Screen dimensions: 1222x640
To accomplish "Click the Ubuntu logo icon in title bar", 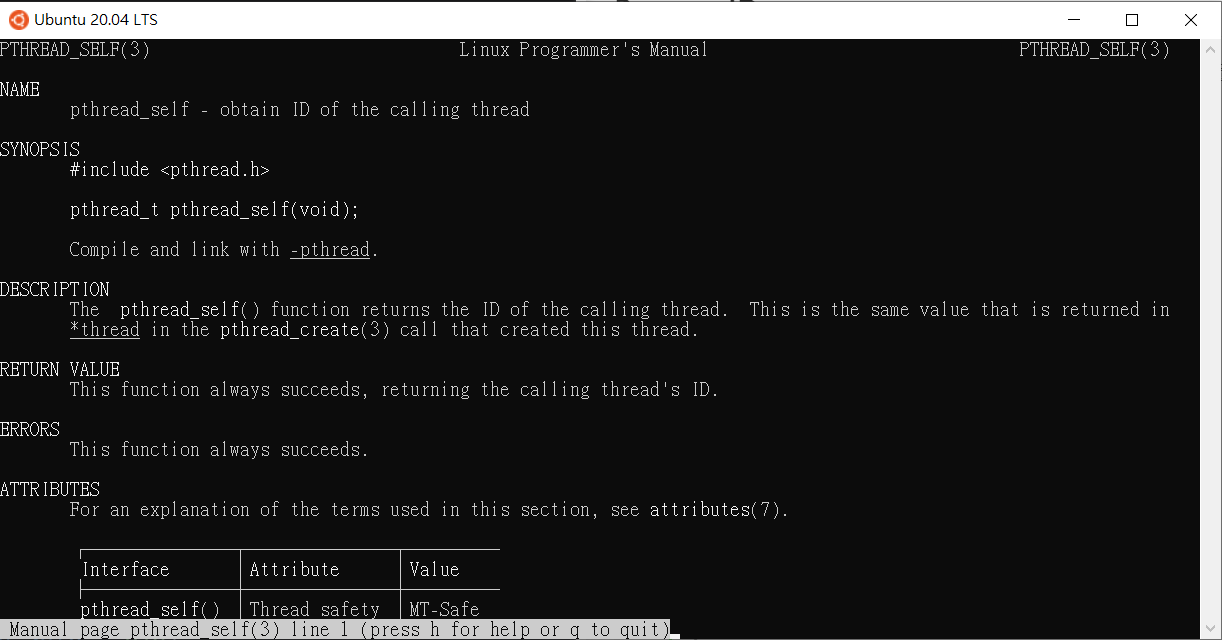I will pos(19,19).
